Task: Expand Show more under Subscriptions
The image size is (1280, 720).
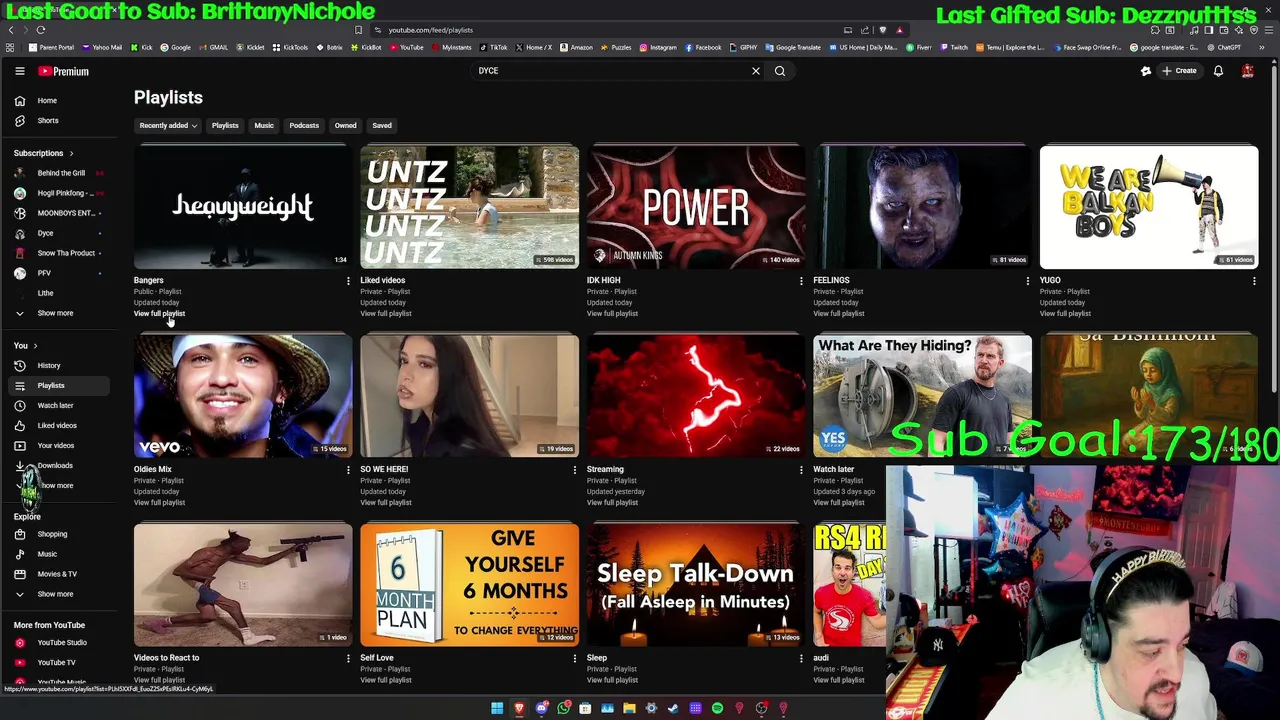Action: [55, 313]
